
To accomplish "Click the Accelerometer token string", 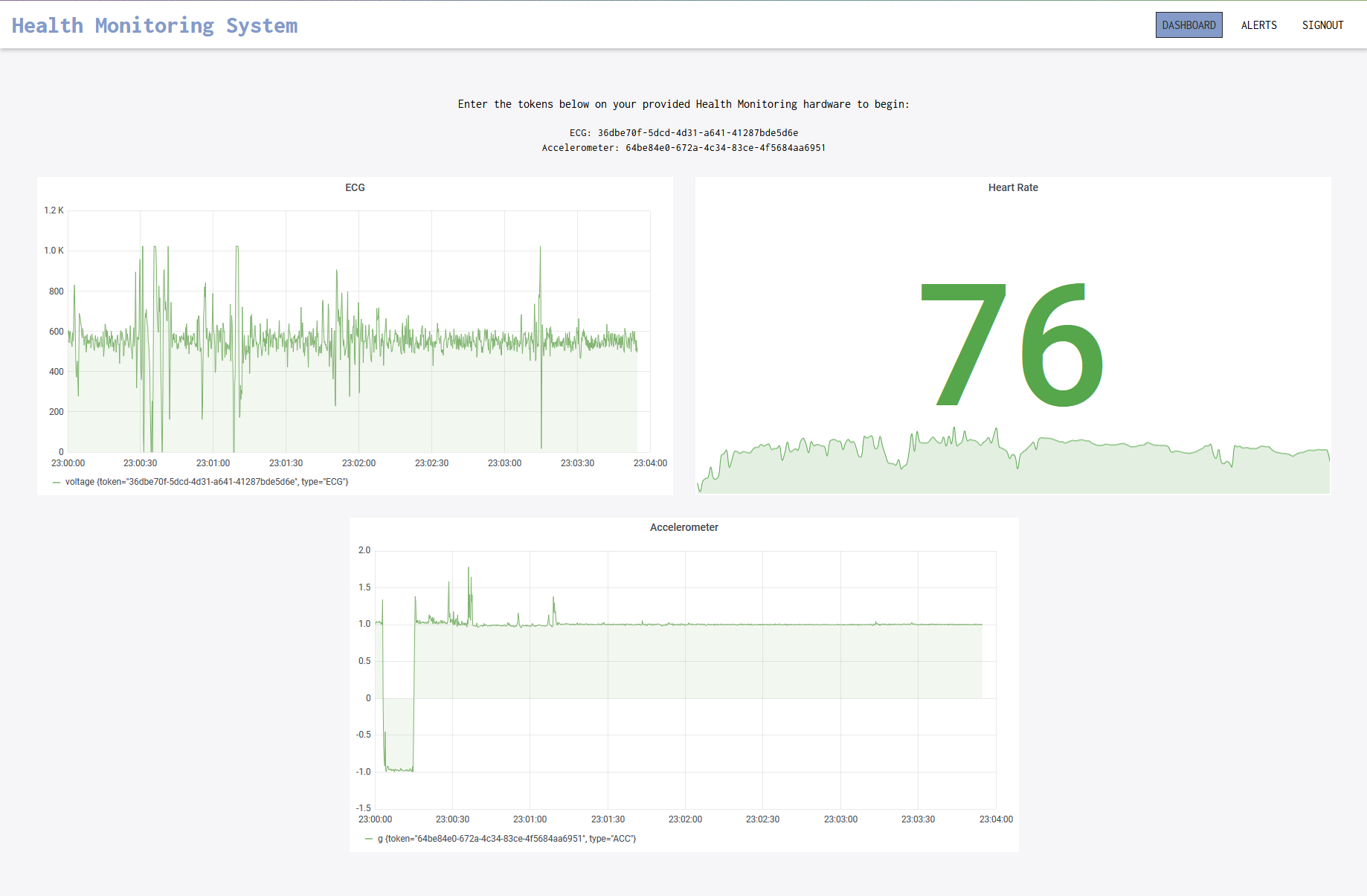I will [x=724, y=148].
